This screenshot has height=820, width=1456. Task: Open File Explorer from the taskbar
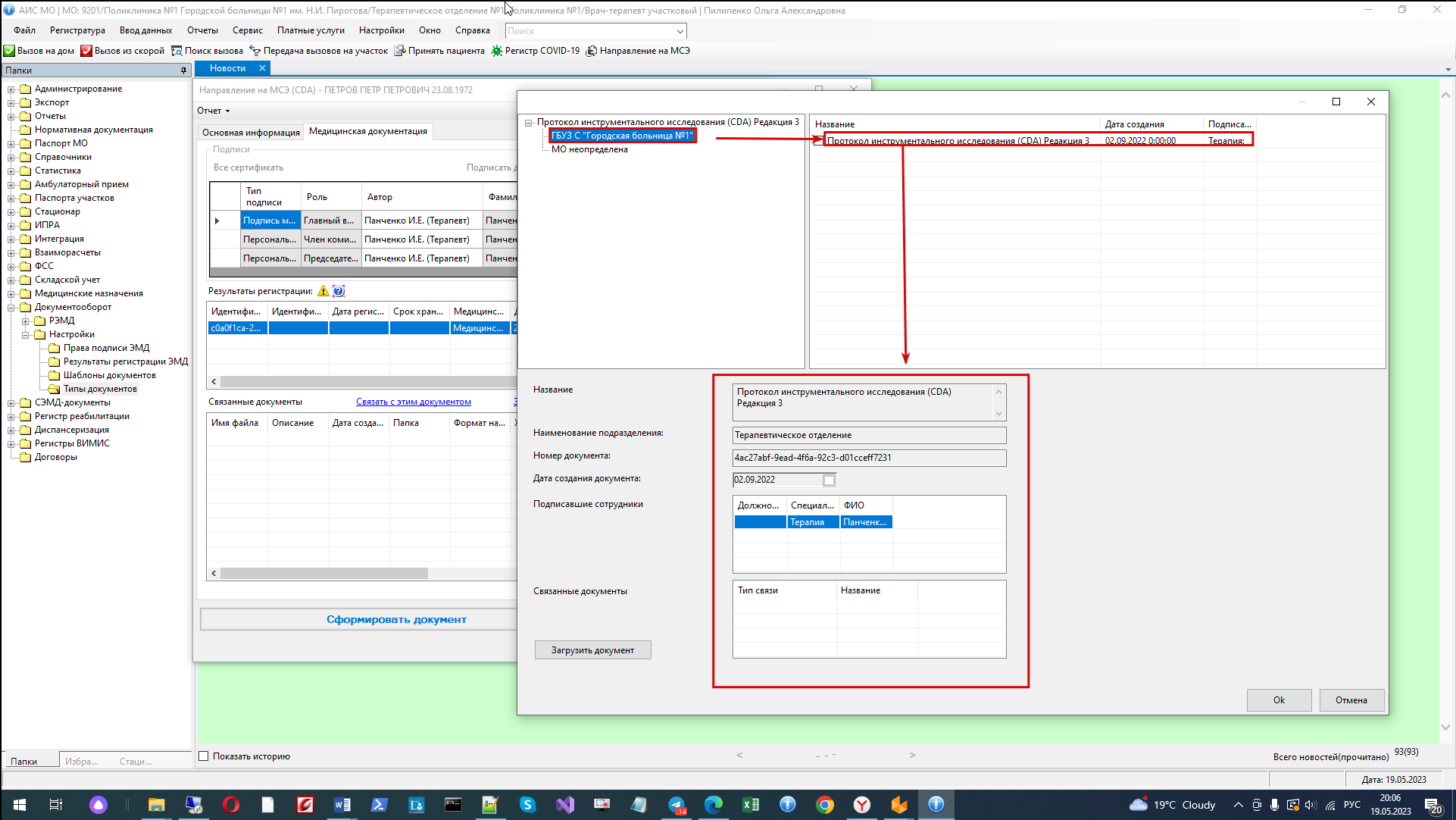coord(157,805)
